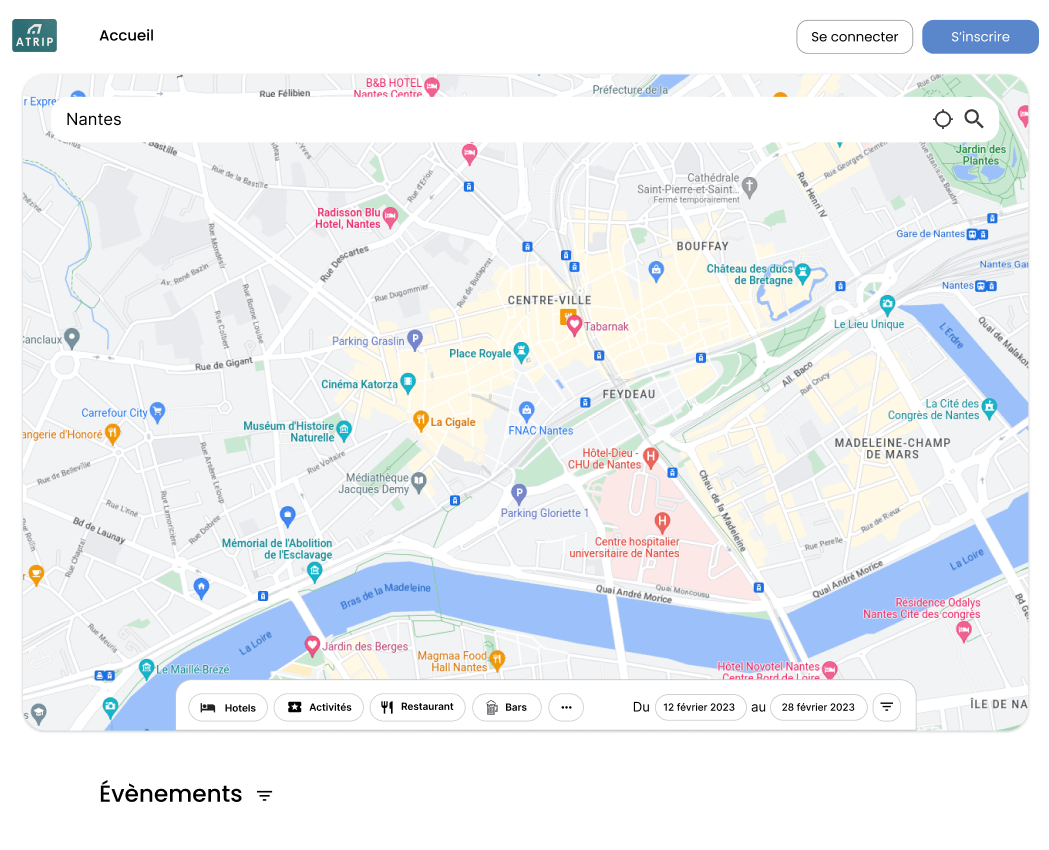
Task: Toggle the Bars category filter
Action: [x=506, y=707]
